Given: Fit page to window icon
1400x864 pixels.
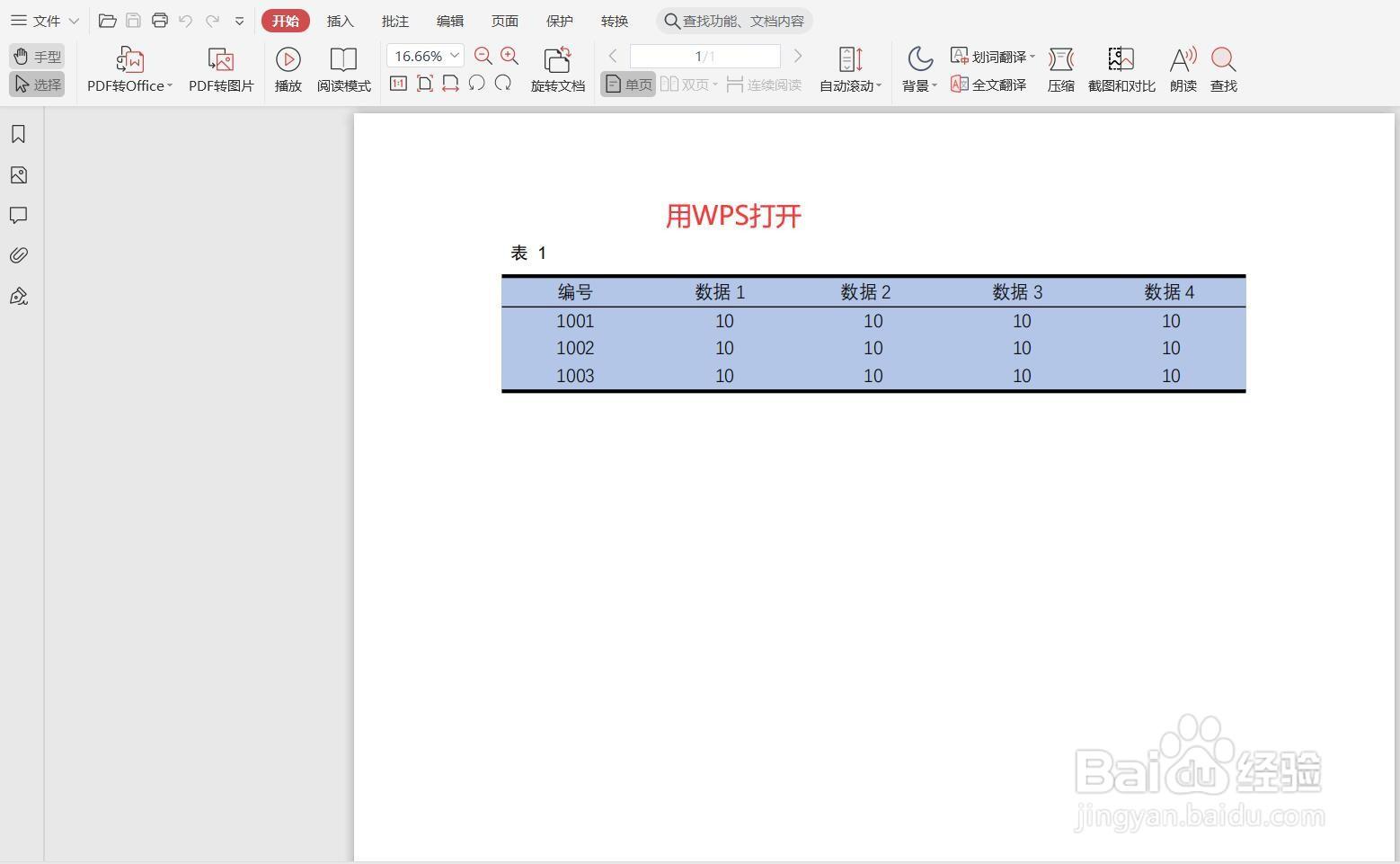Looking at the screenshot, I should (x=425, y=84).
